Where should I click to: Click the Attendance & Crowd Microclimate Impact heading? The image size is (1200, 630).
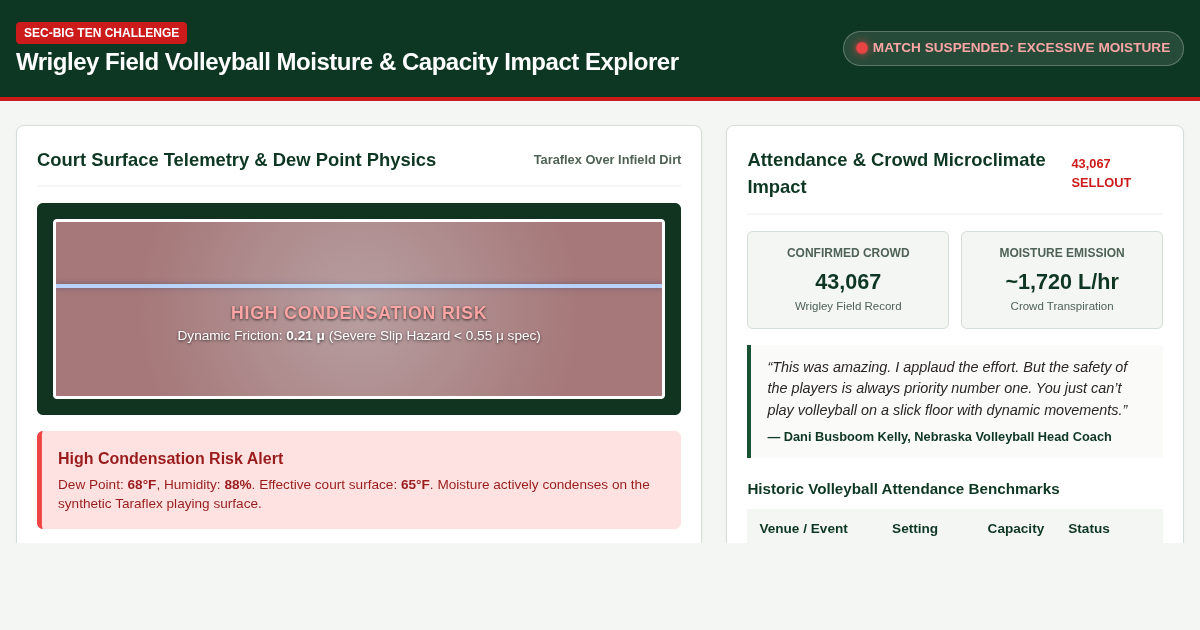896,173
